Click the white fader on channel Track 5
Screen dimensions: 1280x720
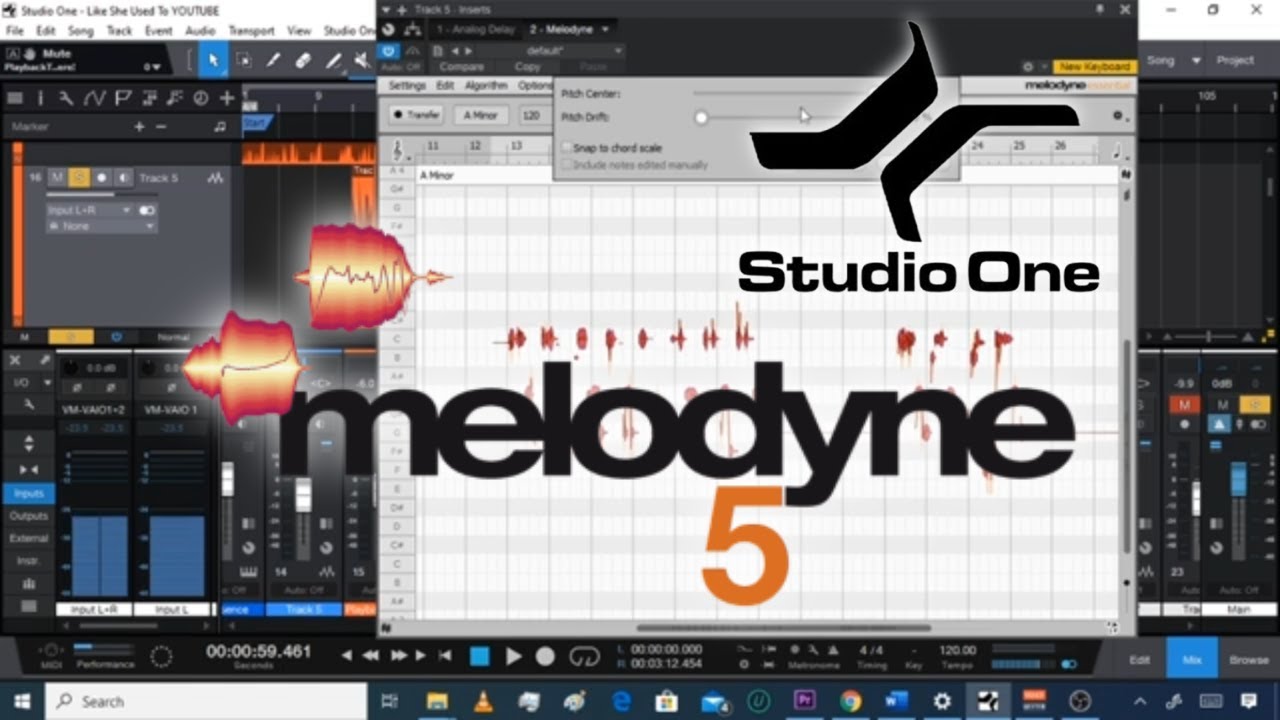[303, 497]
